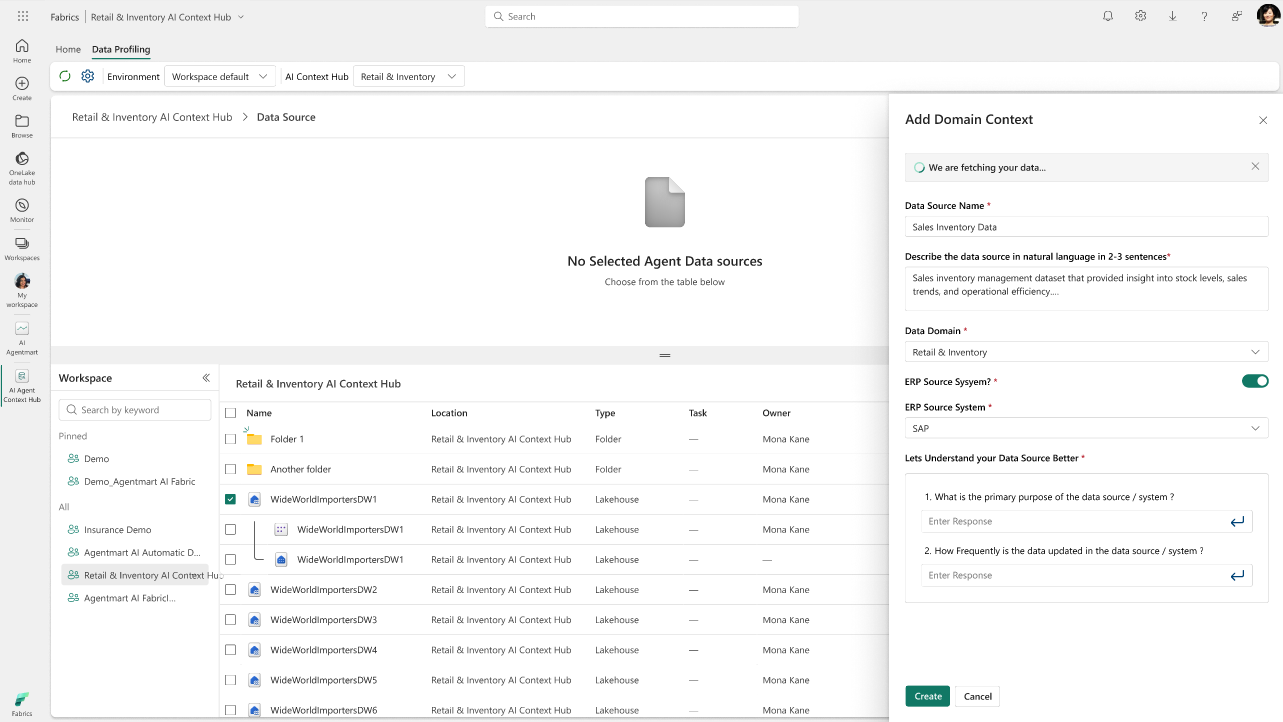The width and height of the screenshot is (1283, 722).
Task: Click the Data Source Name field
Action: (1087, 227)
